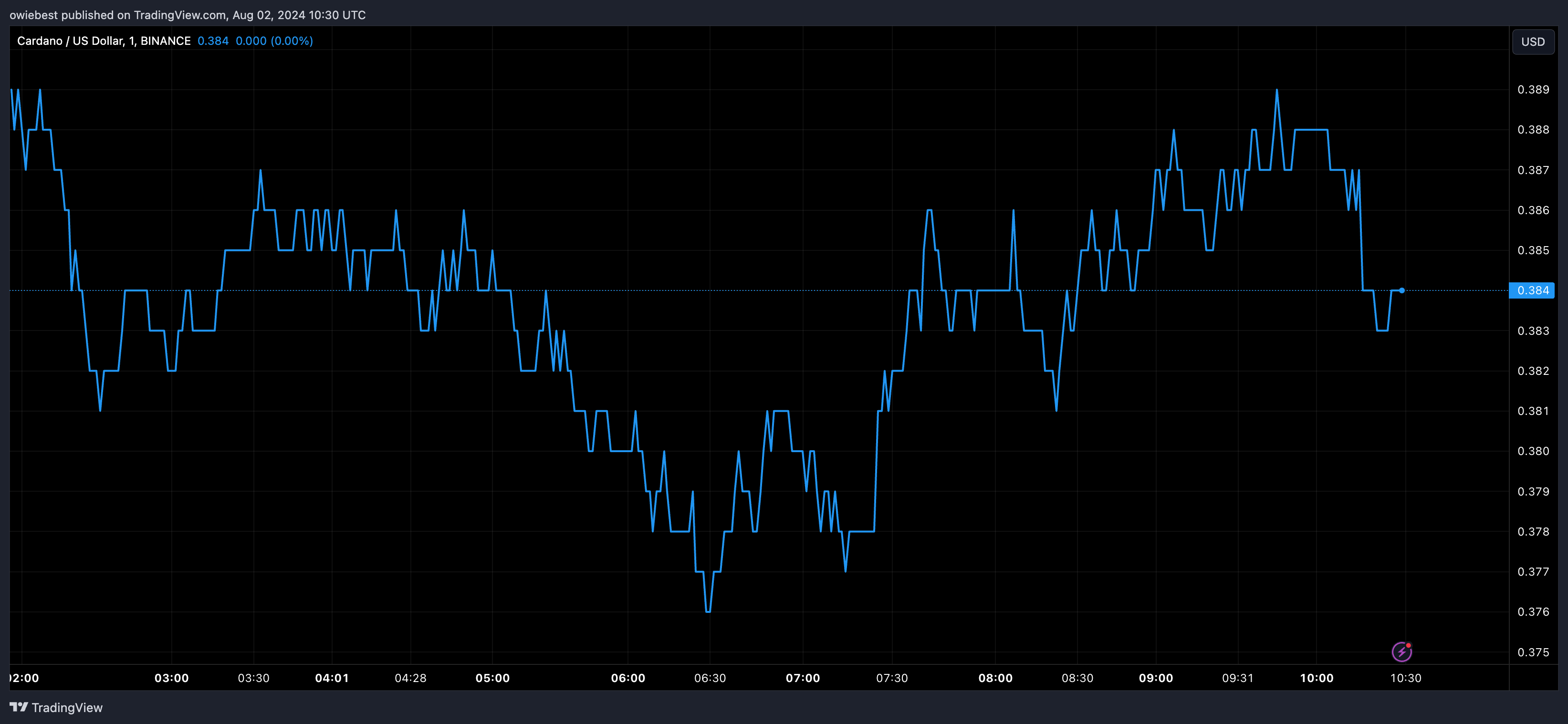Click the published-on TradingView.com header text

coord(188,15)
